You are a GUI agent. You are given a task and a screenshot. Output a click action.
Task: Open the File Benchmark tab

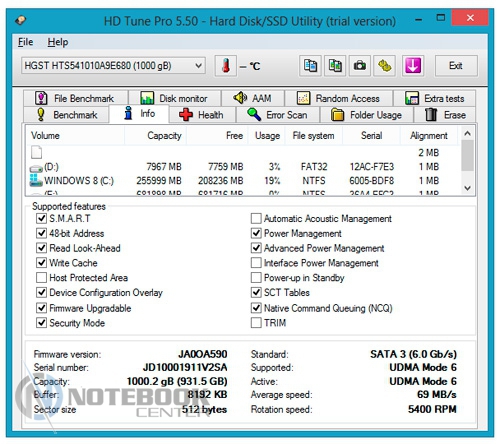[75, 98]
